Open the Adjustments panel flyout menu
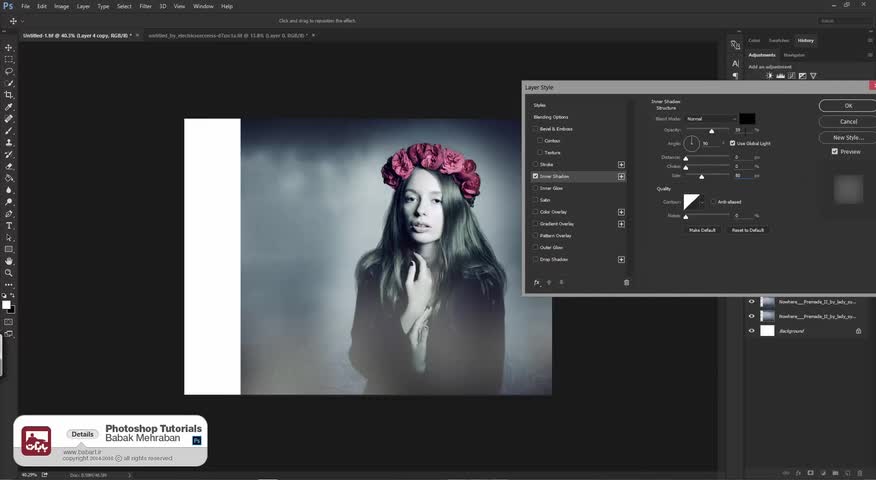Viewport: 876px width, 480px height. pos(870,55)
